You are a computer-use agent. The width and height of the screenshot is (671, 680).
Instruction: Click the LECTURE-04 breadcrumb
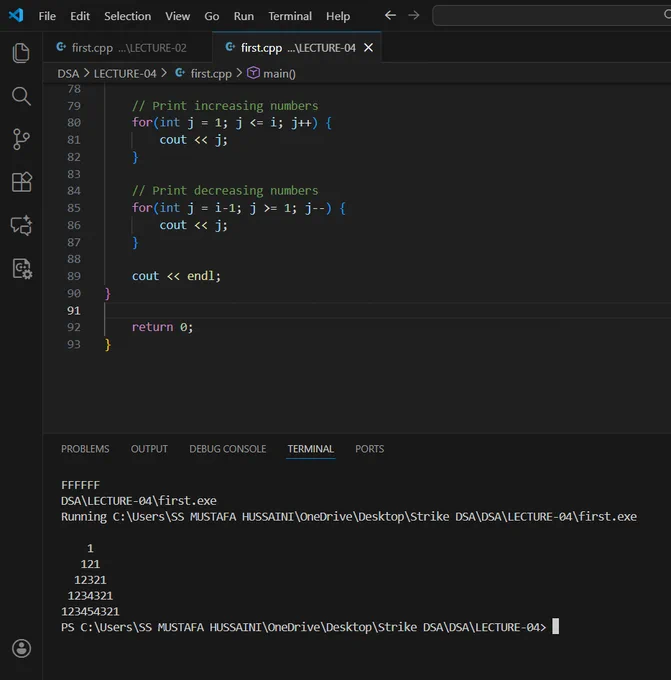point(125,74)
